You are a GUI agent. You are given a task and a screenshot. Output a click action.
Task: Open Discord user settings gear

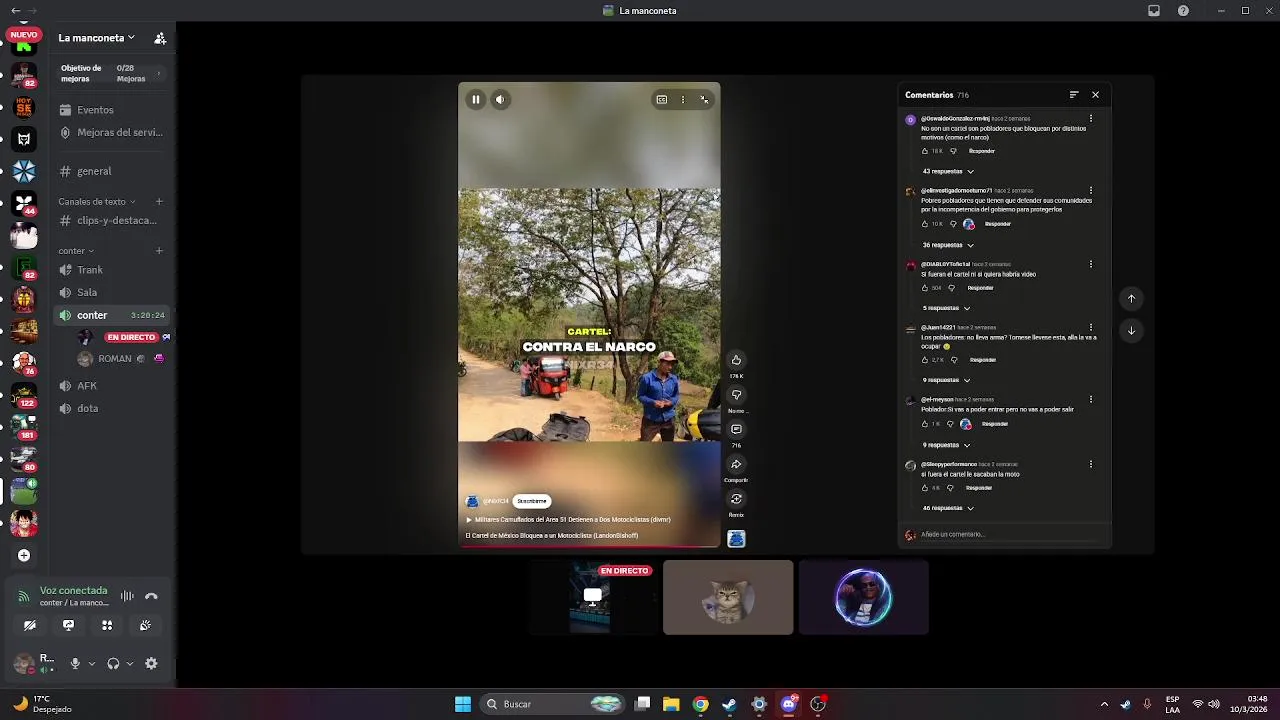point(151,663)
